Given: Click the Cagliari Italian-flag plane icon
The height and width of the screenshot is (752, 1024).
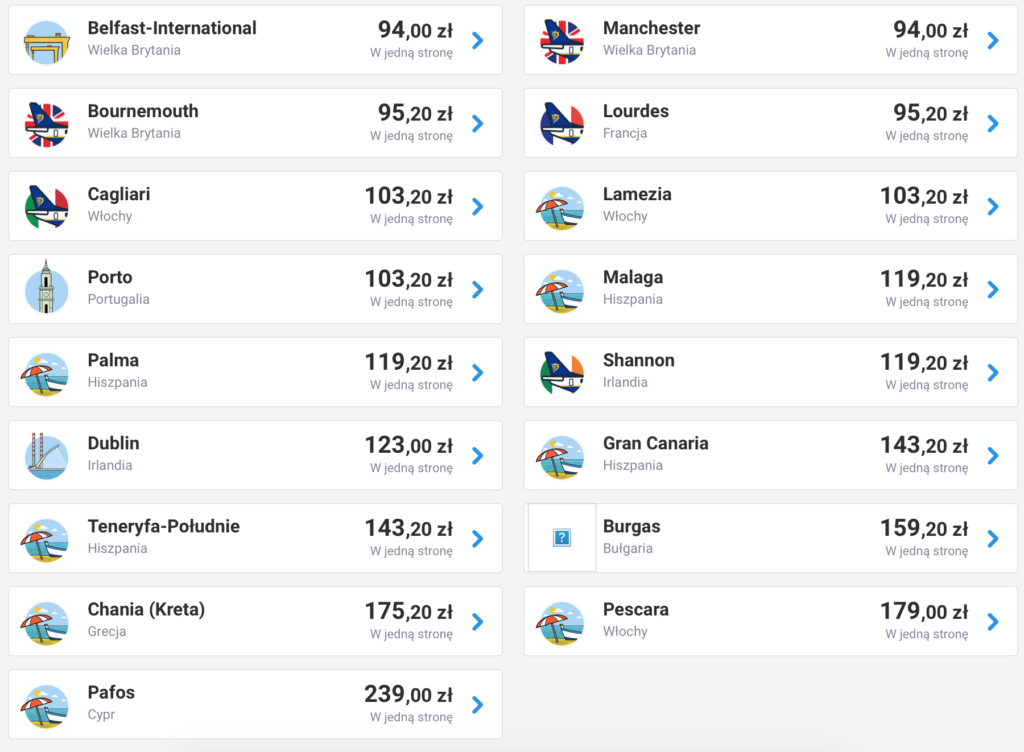Looking at the screenshot, I should point(46,207).
